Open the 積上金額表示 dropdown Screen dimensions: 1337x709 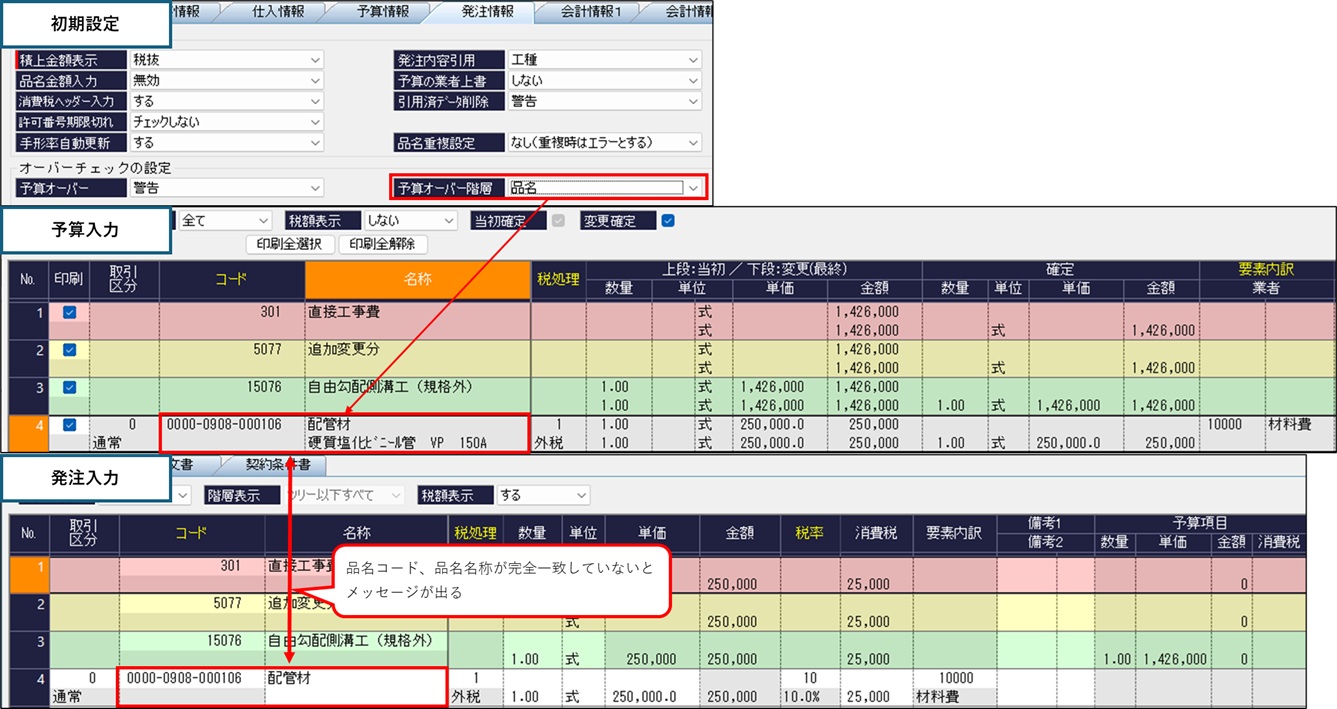click(315, 60)
